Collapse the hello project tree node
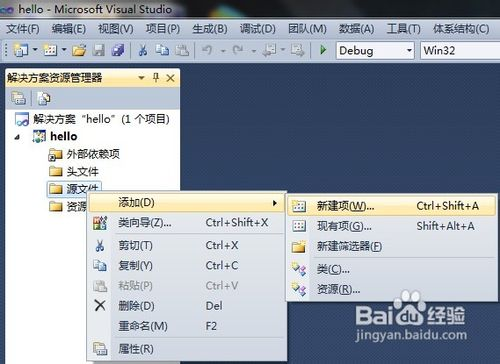This screenshot has height=364, width=500. click(x=18, y=137)
